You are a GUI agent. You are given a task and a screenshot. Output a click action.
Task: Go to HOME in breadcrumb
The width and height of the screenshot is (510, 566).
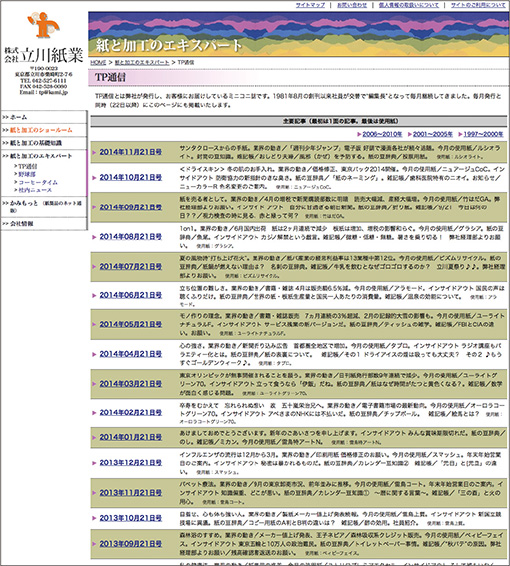[x=98, y=62]
